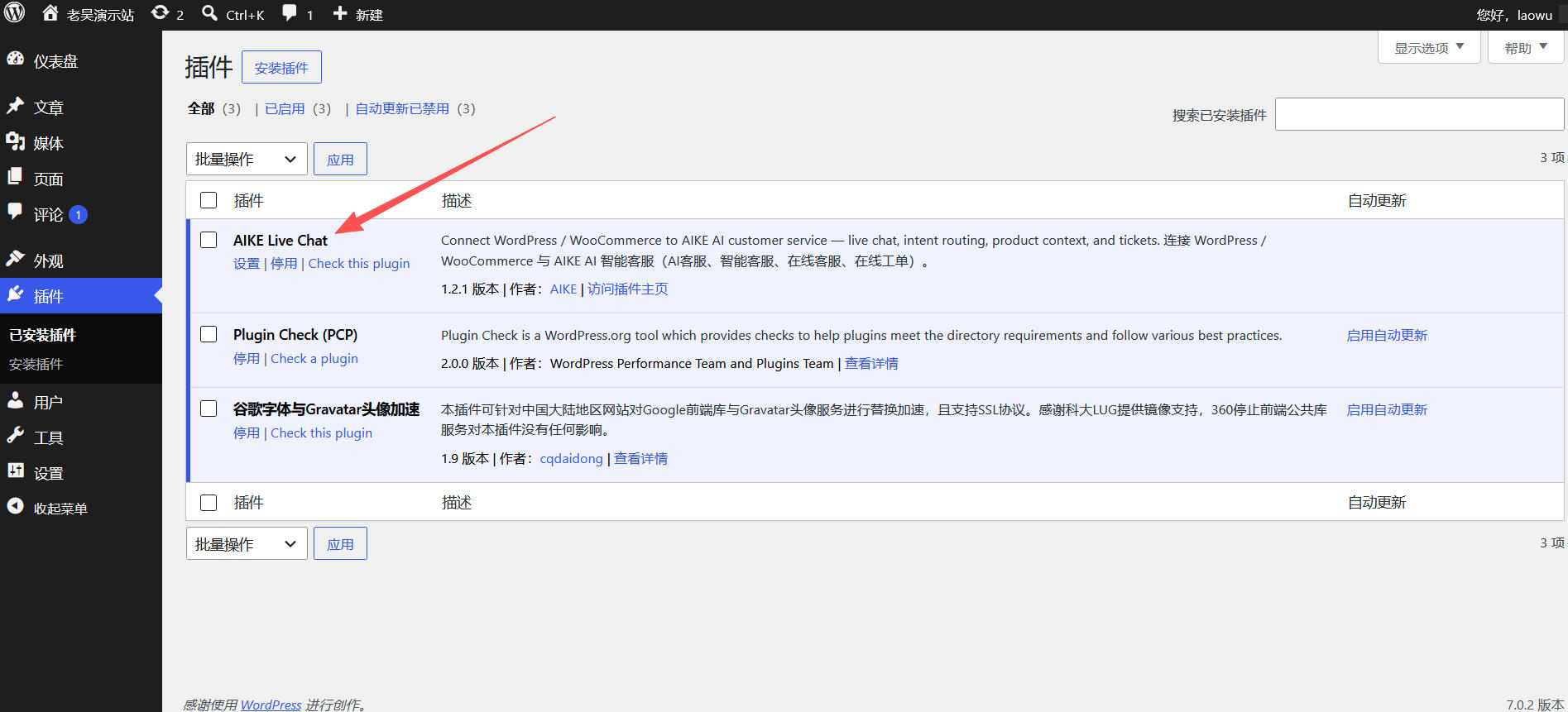Filter plugins by 全部
Screen dimensions: 1568x712
(201, 108)
